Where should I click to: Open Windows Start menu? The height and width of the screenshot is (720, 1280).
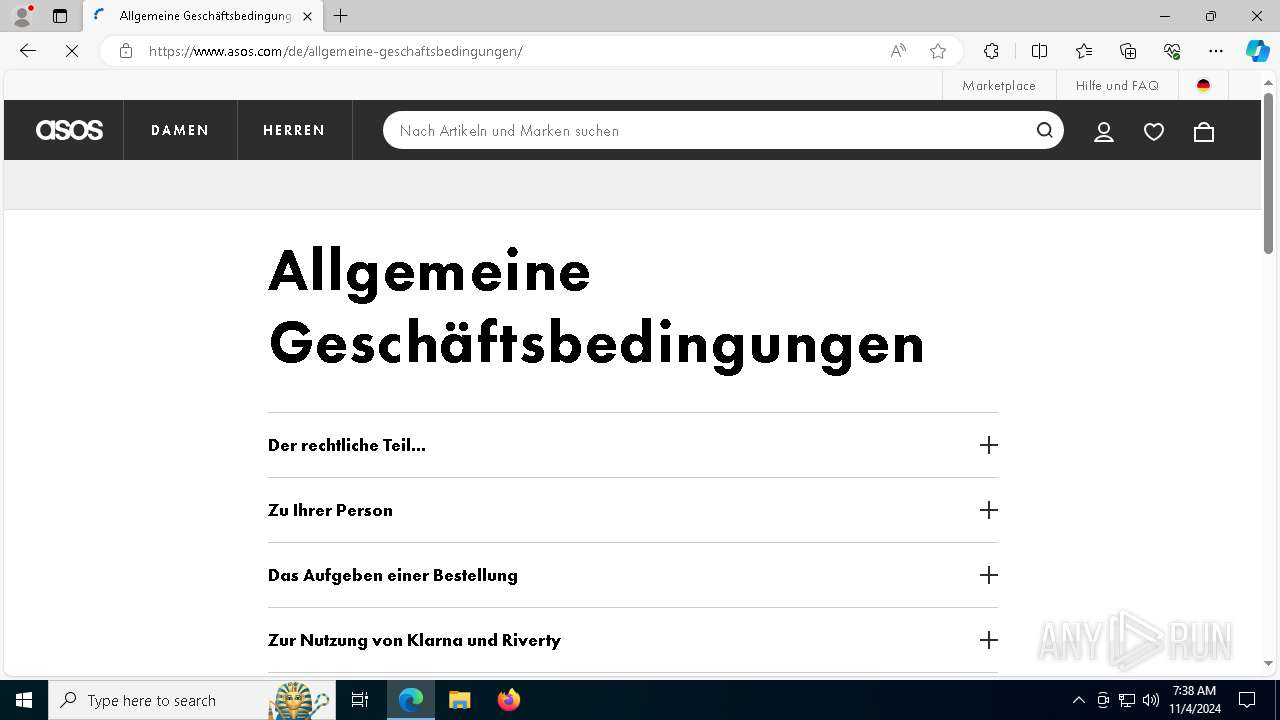click(x=24, y=700)
